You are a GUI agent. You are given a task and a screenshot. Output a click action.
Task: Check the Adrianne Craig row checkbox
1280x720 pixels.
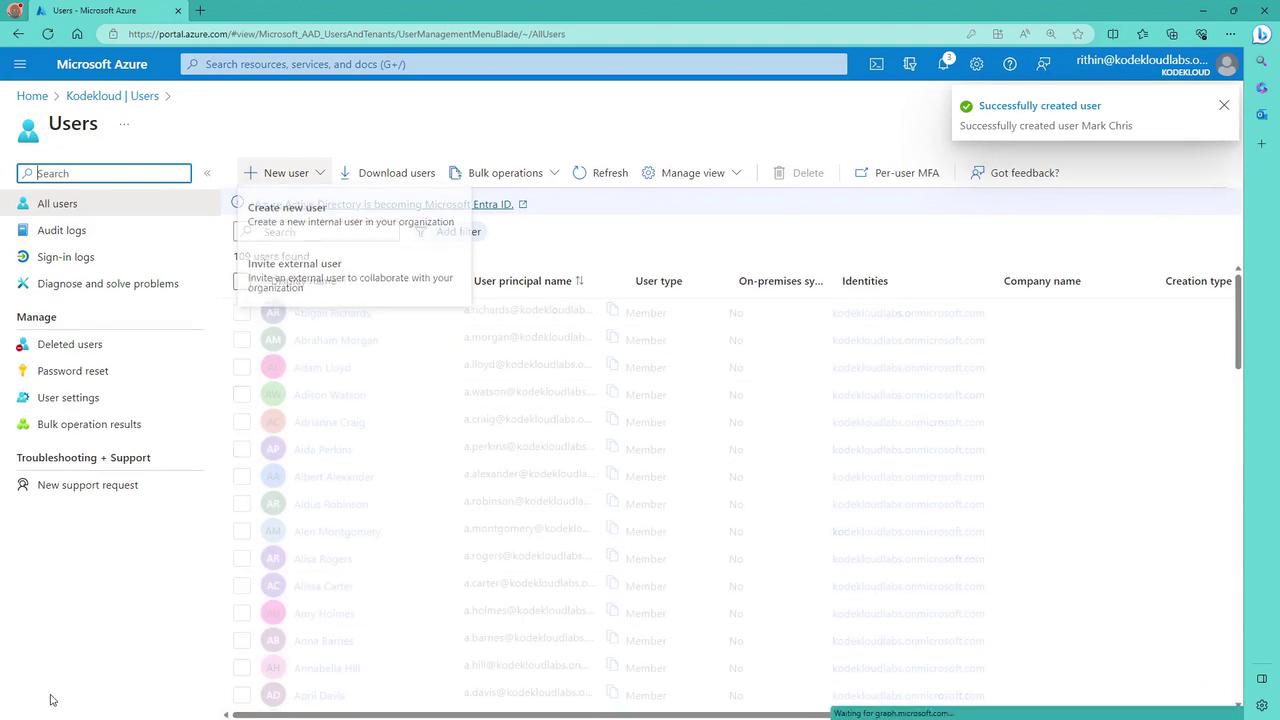(x=242, y=422)
